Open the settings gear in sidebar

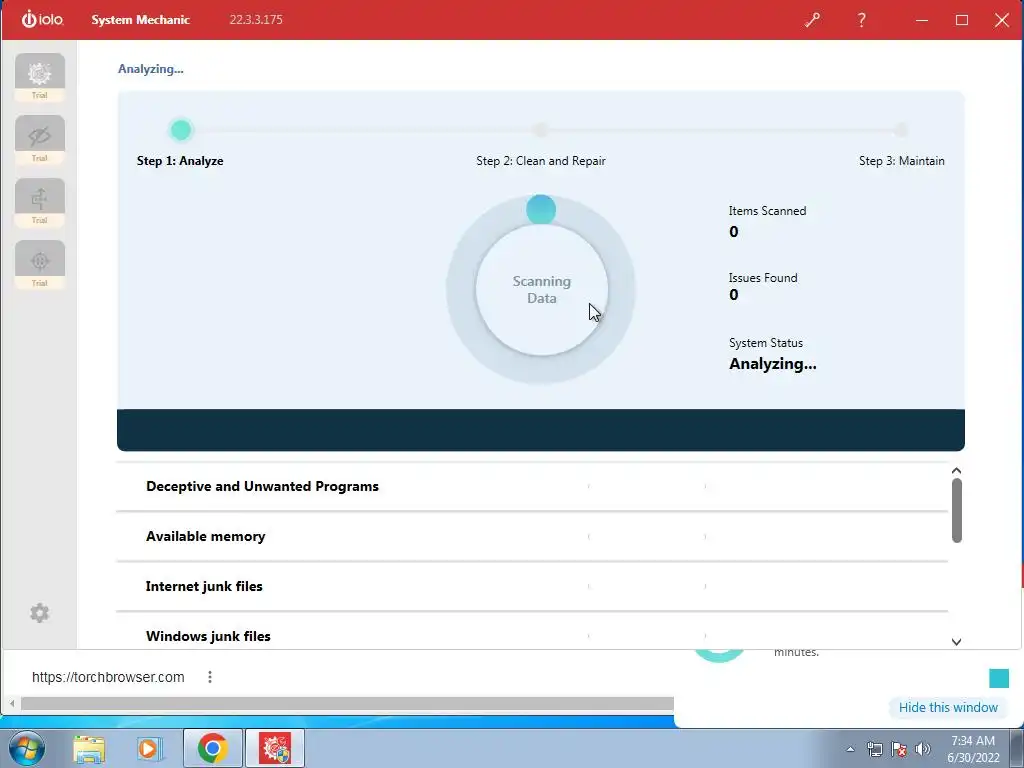coord(39,613)
